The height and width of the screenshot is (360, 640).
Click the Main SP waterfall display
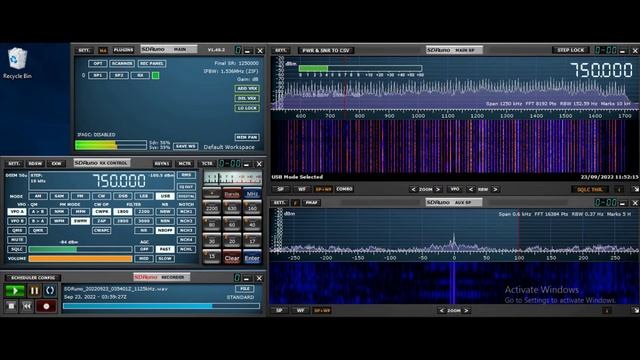click(454, 146)
